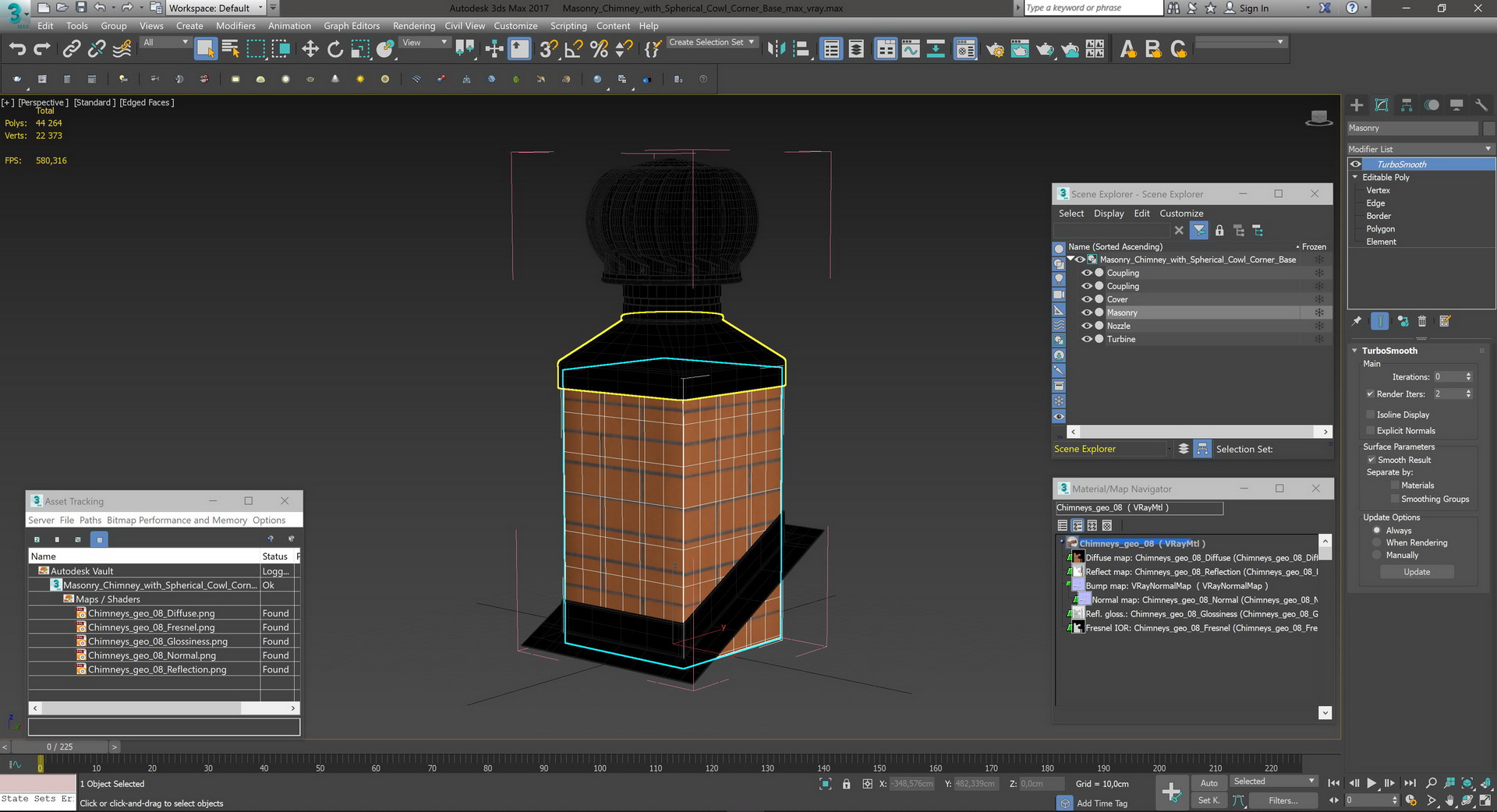Toggle visibility of Turbine object
The width and height of the screenshot is (1497, 812).
pos(1086,339)
